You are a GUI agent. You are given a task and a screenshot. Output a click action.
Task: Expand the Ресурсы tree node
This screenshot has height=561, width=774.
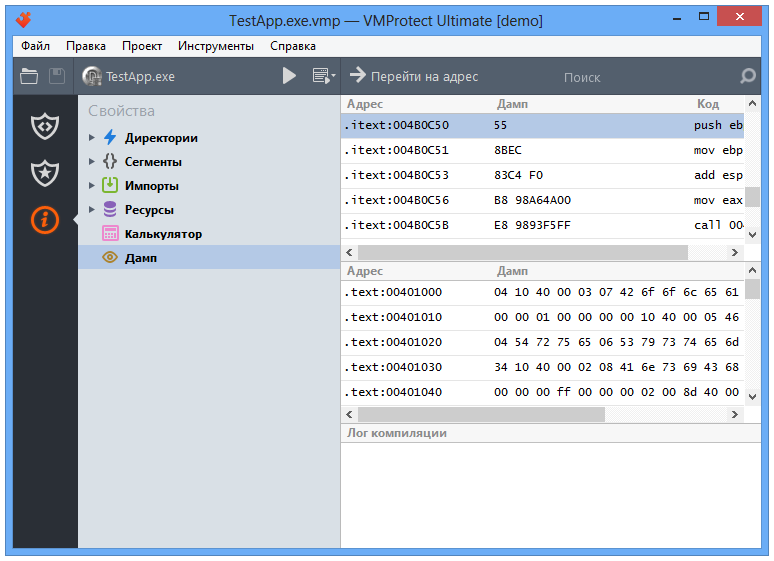pyautogui.click(x=91, y=209)
